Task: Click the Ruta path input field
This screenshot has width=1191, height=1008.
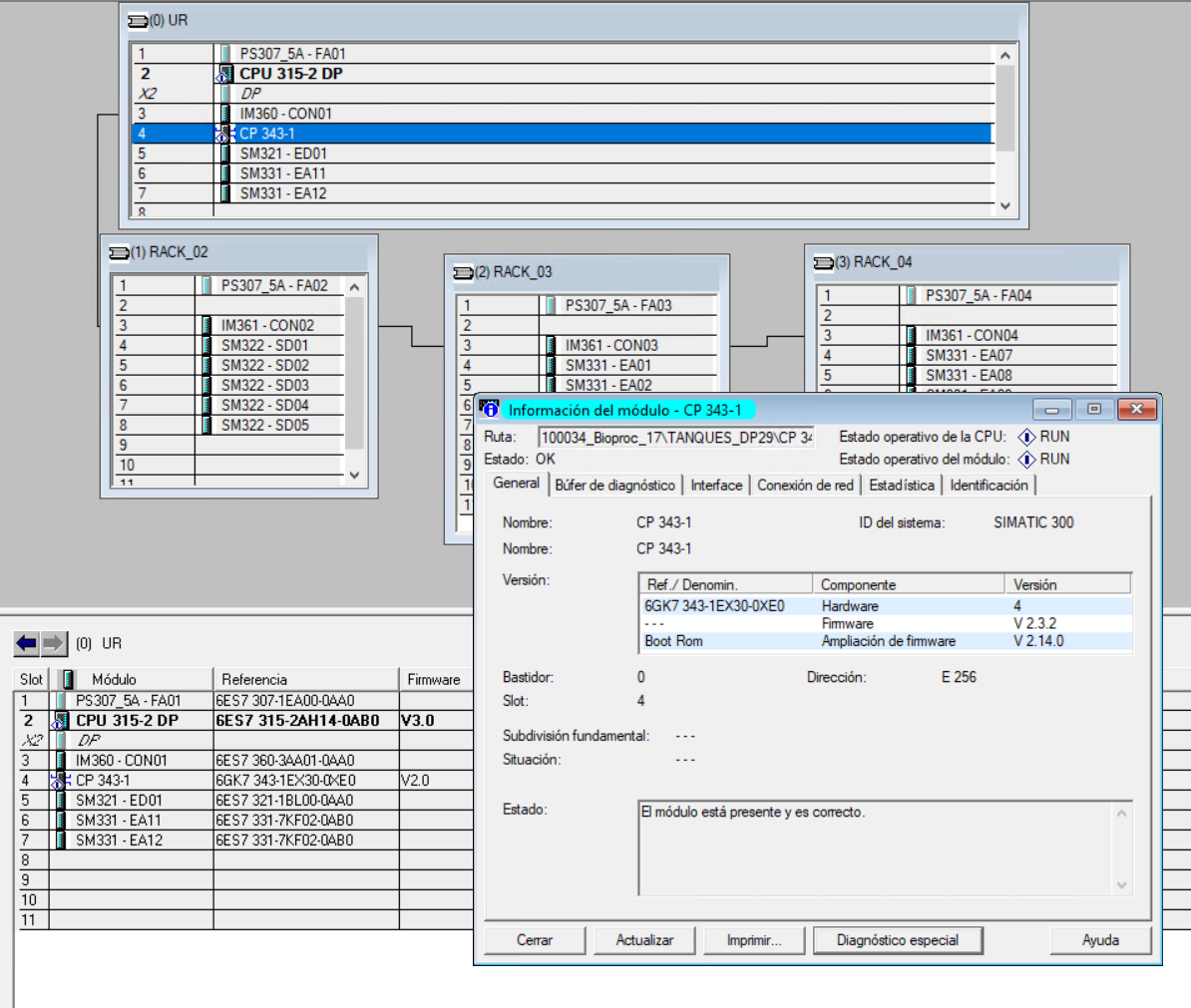Action: (x=675, y=438)
